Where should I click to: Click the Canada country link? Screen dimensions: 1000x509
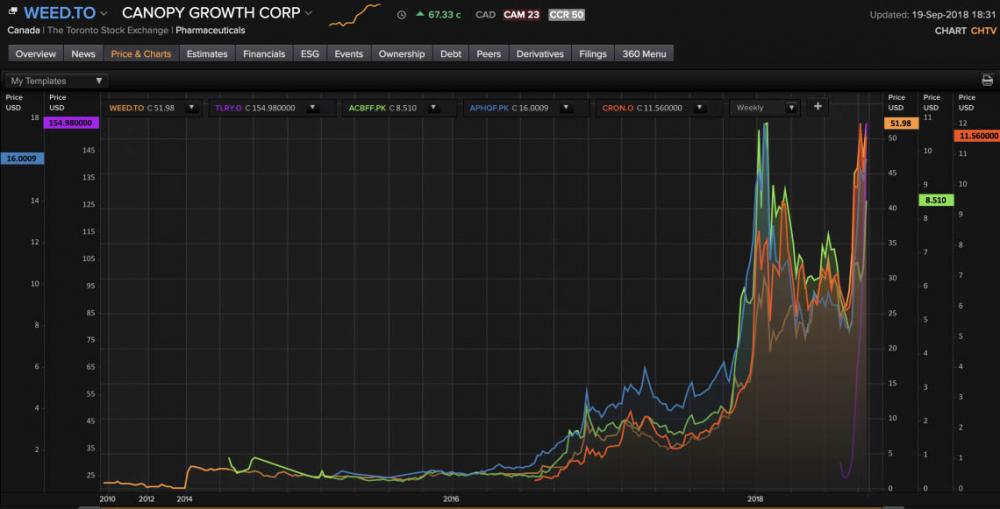24,30
